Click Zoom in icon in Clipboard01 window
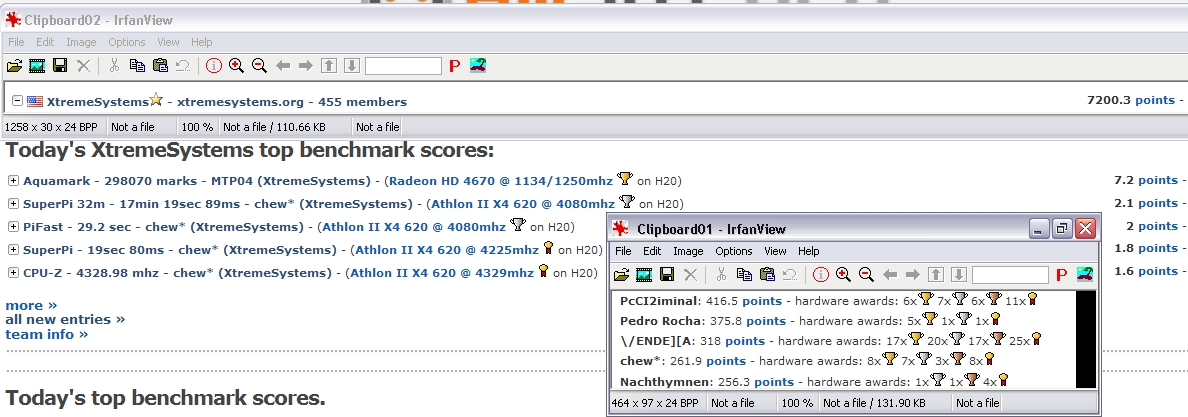The width and height of the screenshot is (1188, 417). point(843,274)
